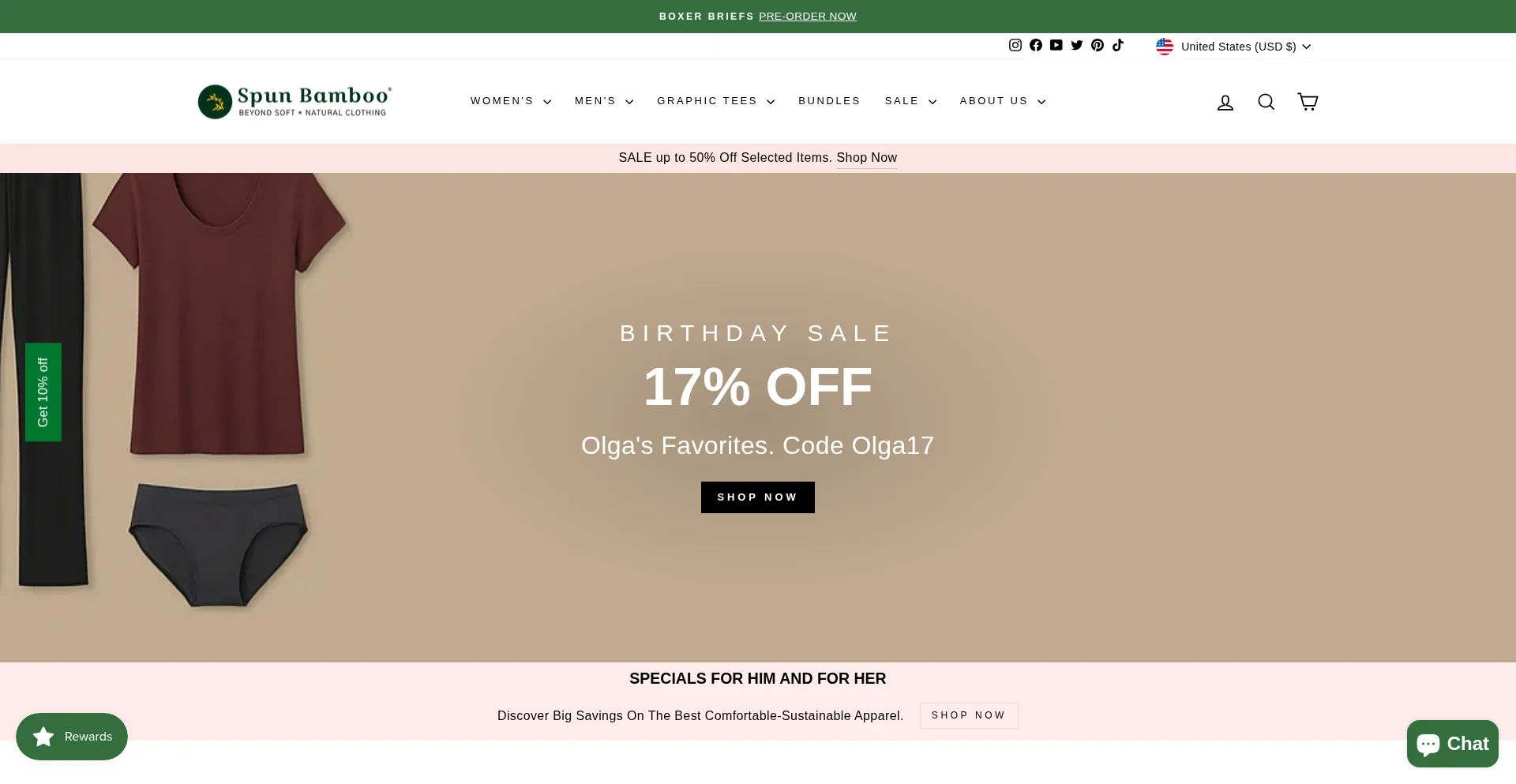The width and height of the screenshot is (1516, 784).
Task: Expand the United States (USD $) currency selector
Action: coord(1234,47)
